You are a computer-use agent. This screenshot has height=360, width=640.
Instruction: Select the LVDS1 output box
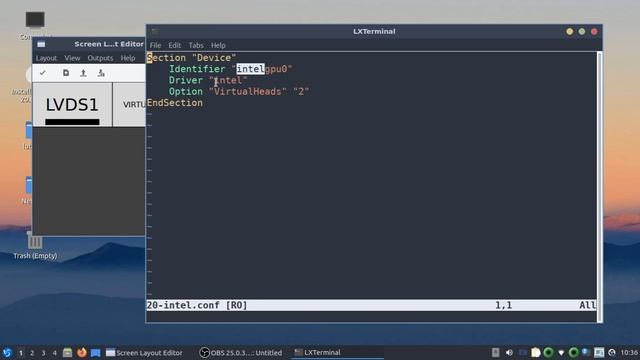point(72,105)
